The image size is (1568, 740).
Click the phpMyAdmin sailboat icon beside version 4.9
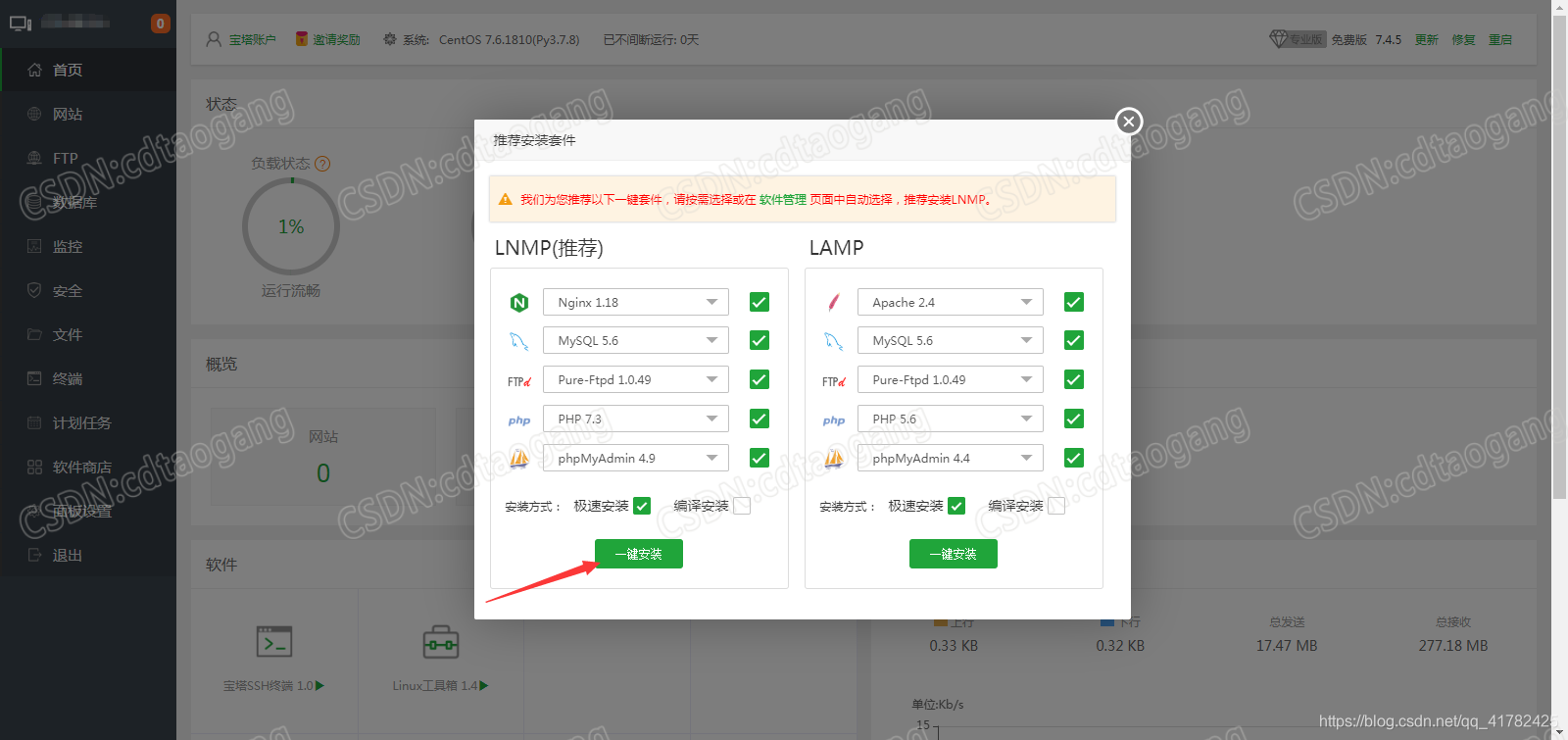[x=519, y=458]
